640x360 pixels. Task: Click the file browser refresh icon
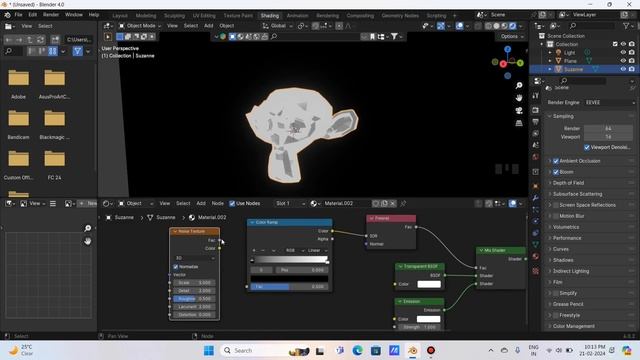tap(40, 40)
